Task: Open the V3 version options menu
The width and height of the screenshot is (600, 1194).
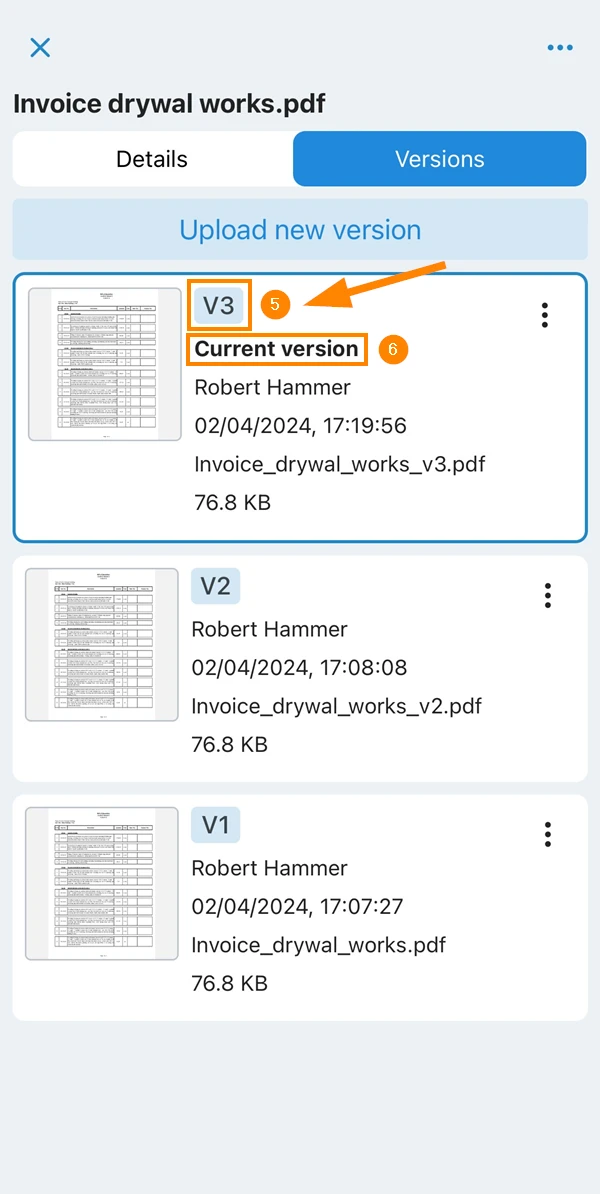Action: tap(544, 314)
